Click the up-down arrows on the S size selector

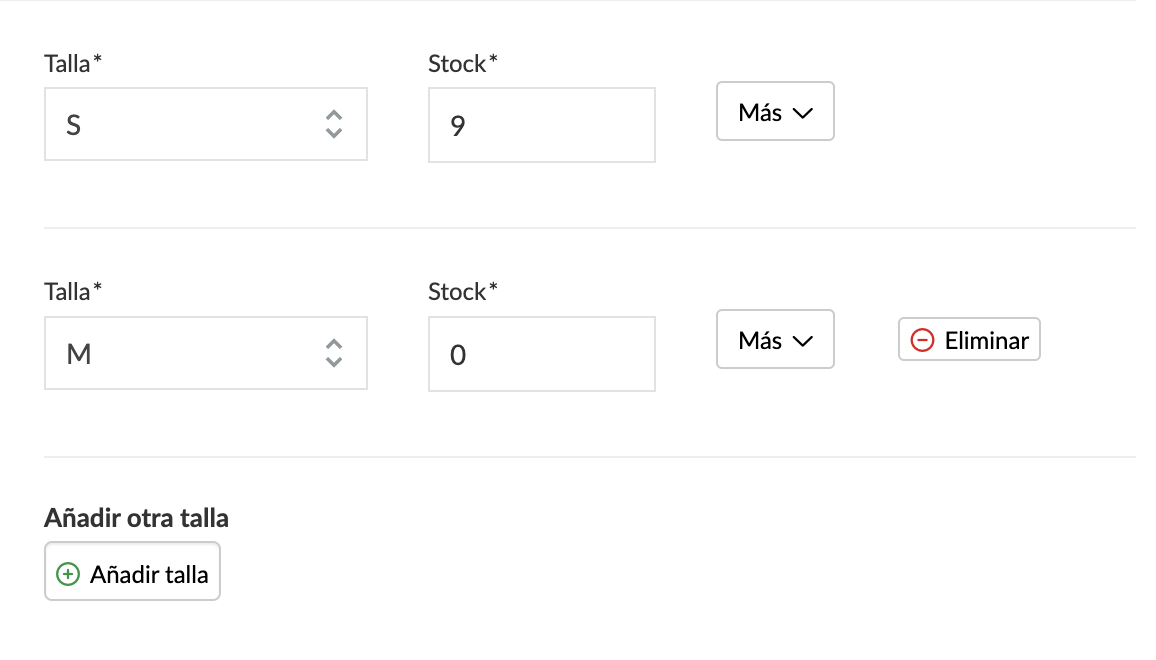click(x=334, y=124)
